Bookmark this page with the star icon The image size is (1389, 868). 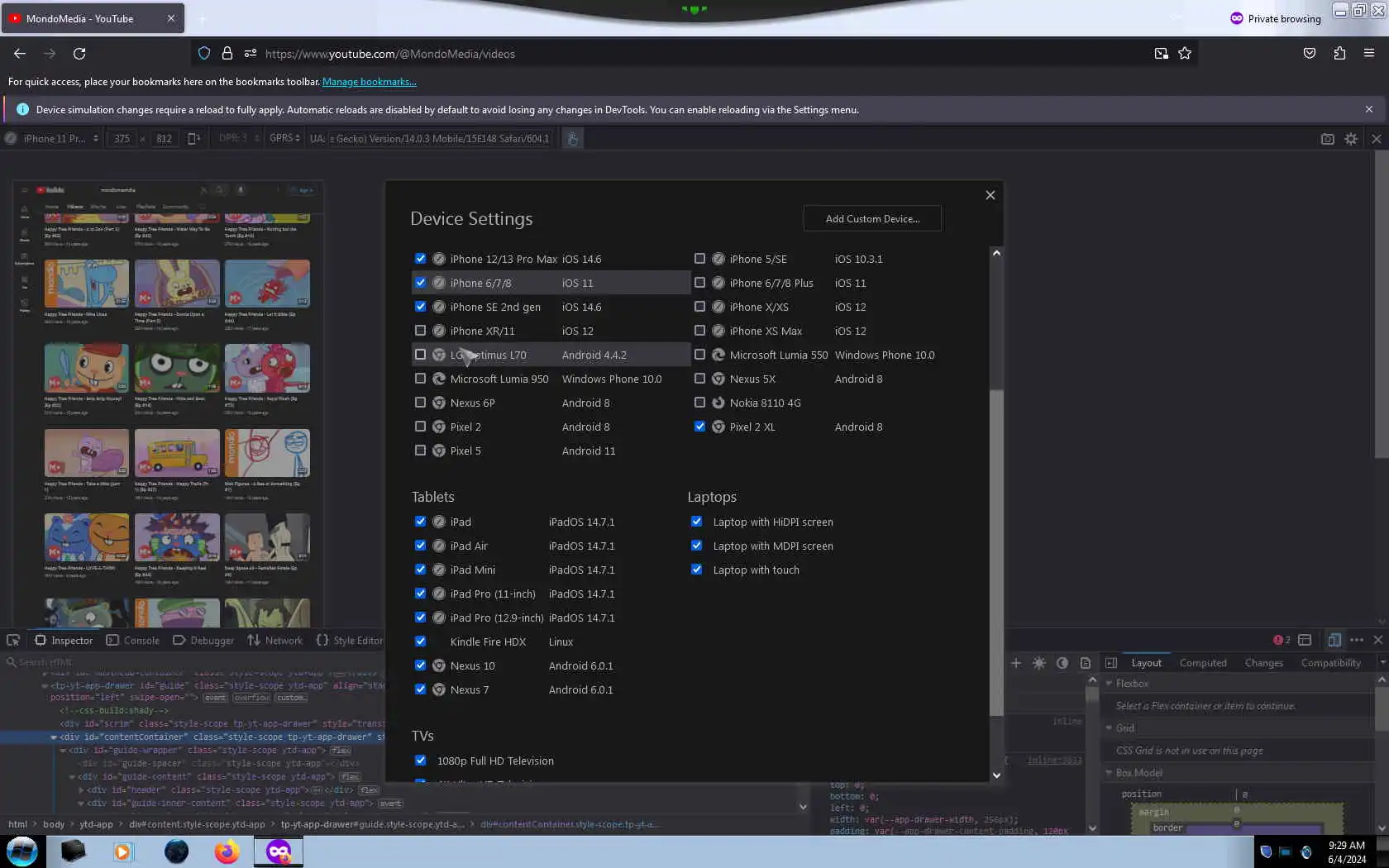coord(1185,54)
